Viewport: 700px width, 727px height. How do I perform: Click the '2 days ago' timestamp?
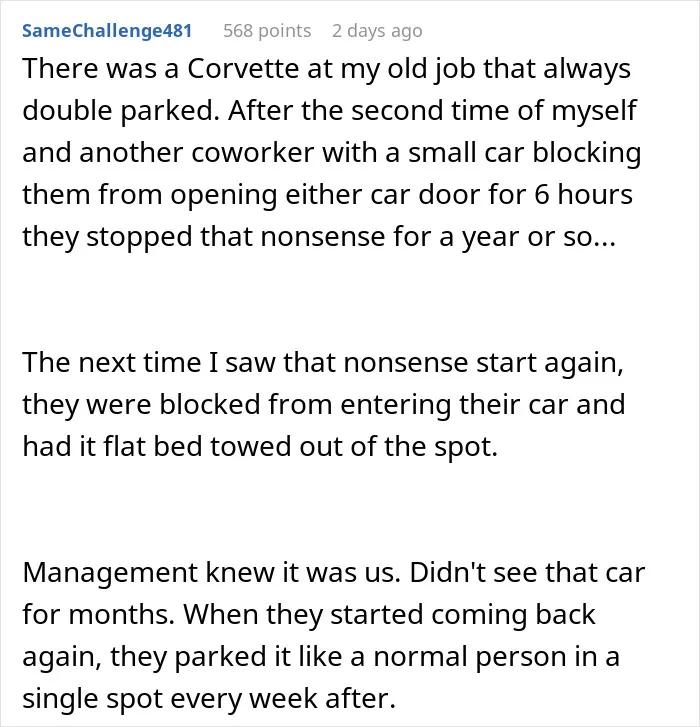point(377,31)
